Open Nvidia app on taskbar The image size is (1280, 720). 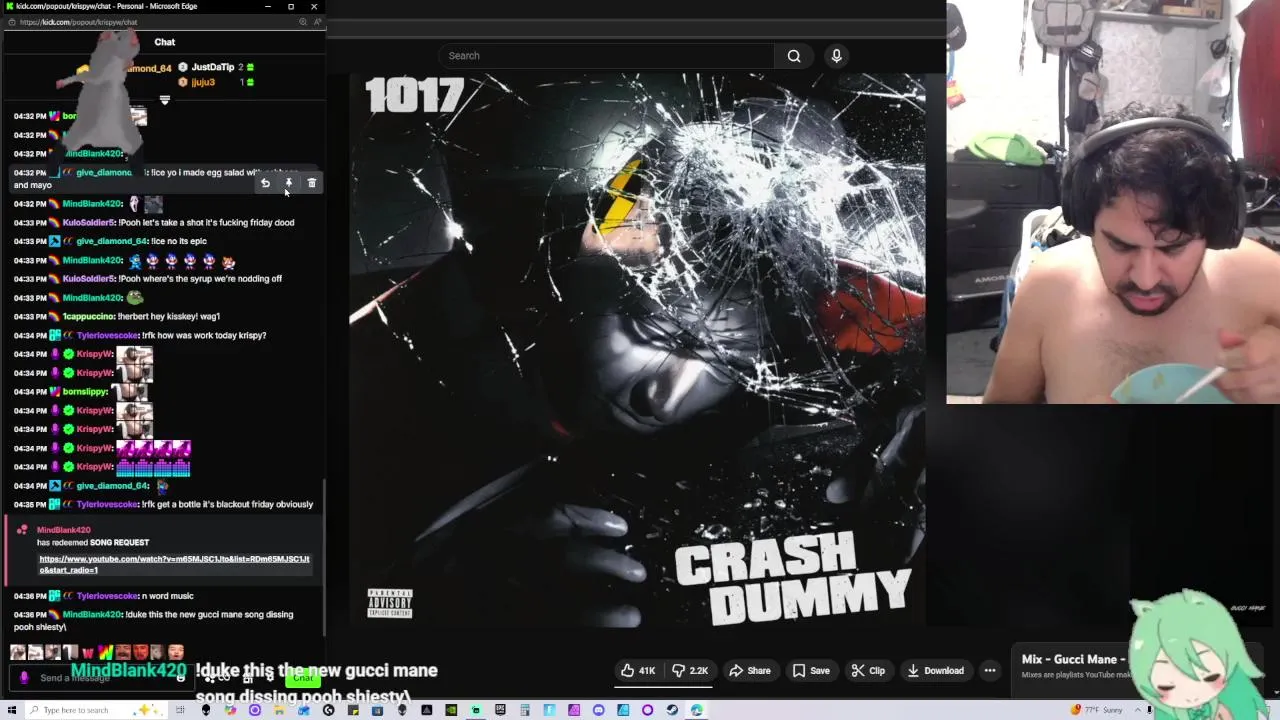[x=451, y=710]
